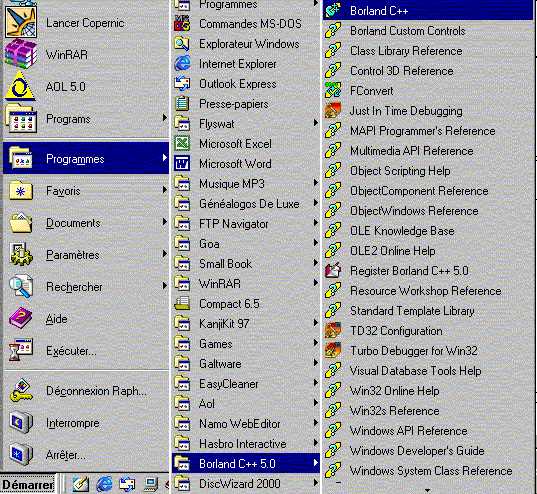Expand the KanjiKit 97 submenu arrow
Image resolution: width=537 pixels, height=494 pixels.
point(316,323)
